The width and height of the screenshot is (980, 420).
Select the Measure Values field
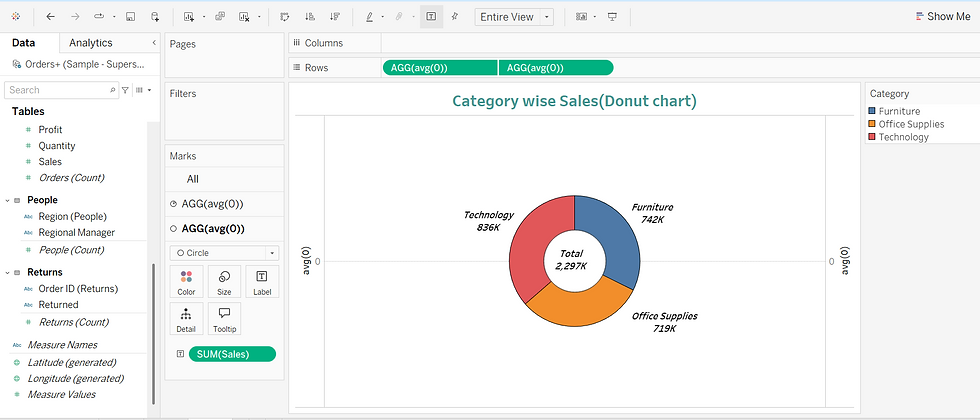[x=61, y=394]
